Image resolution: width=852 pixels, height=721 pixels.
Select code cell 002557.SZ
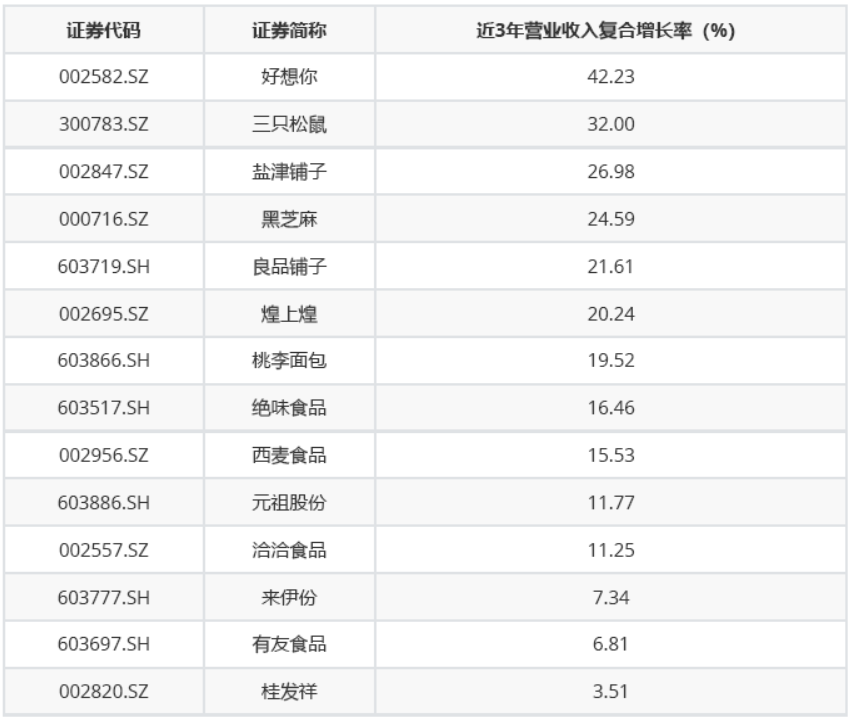coord(104,550)
